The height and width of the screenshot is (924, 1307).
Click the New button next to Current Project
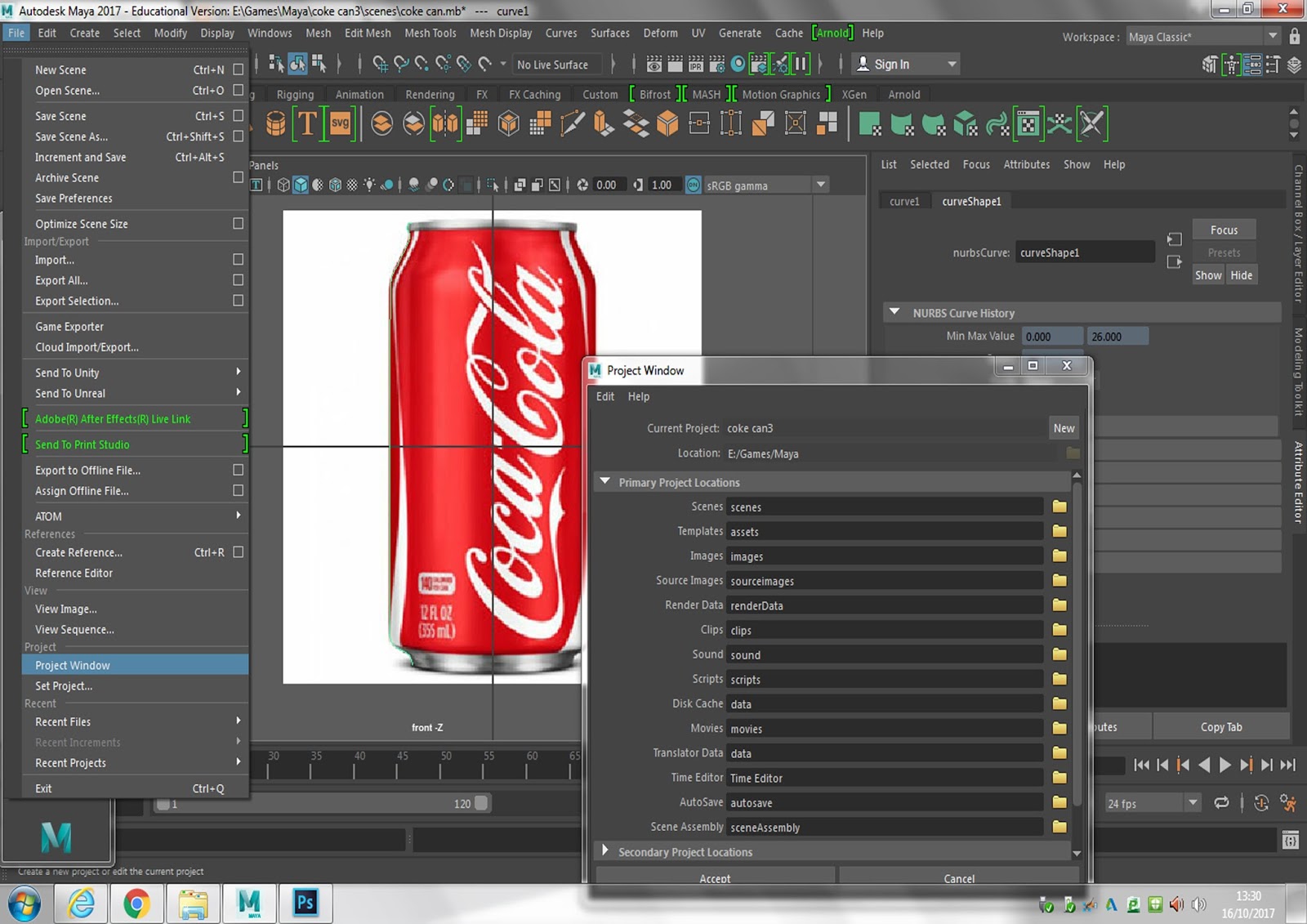coord(1064,427)
